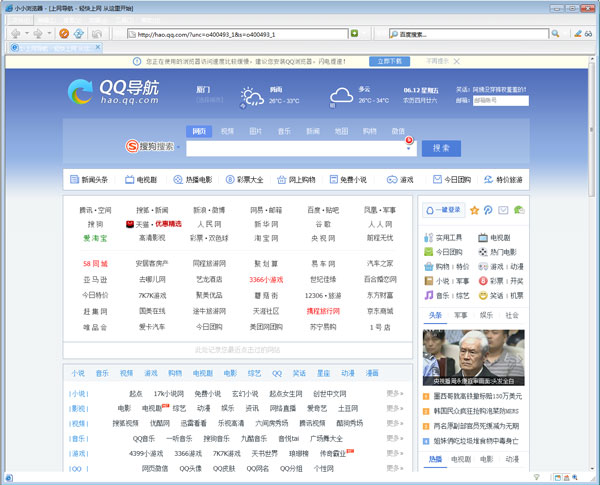Select the 视频 search tab
Image resolution: width=600 pixels, height=485 pixels.
click(x=227, y=131)
